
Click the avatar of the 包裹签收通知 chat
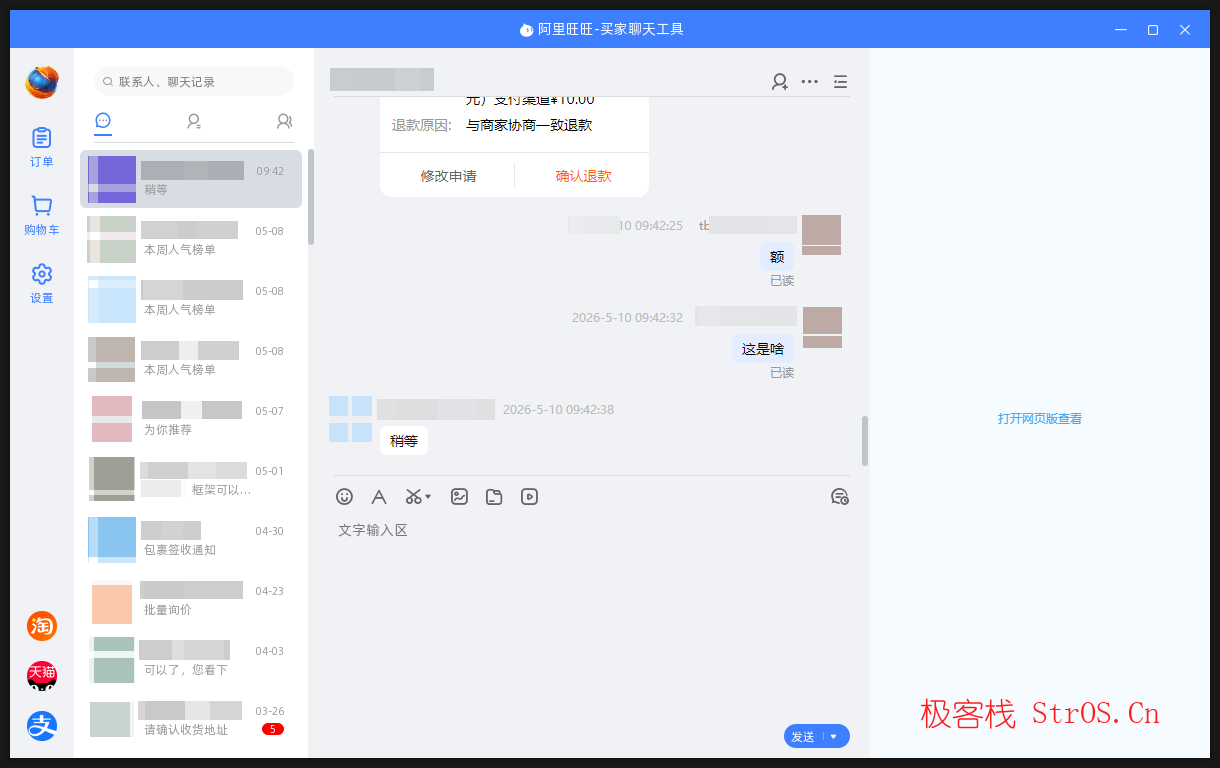[111, 538]
